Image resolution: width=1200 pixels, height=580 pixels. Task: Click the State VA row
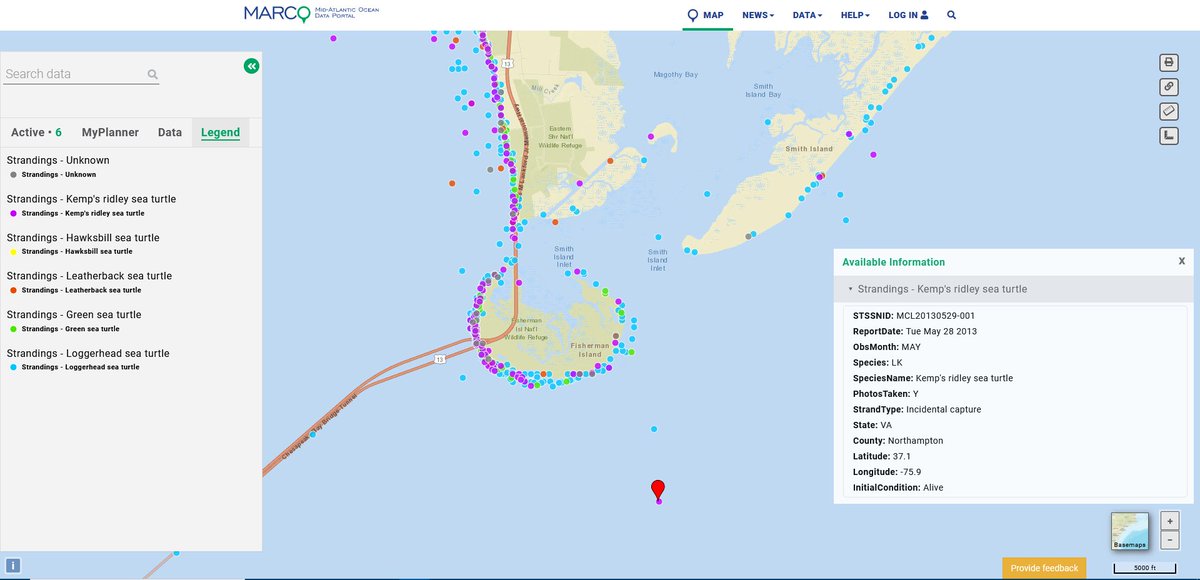[x=872, y=425]
